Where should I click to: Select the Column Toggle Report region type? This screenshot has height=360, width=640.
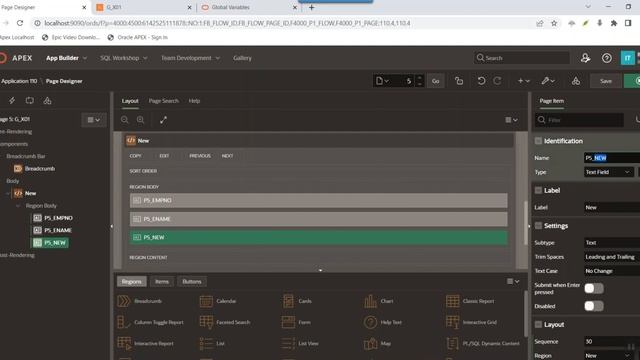coord(150,322)
